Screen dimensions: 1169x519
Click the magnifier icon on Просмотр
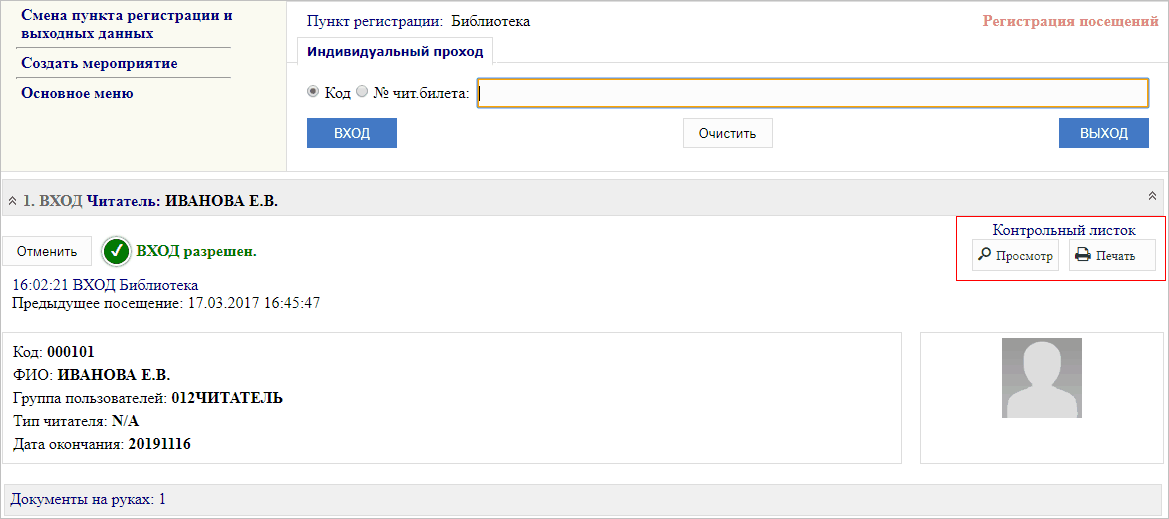(x=983, y=256)
